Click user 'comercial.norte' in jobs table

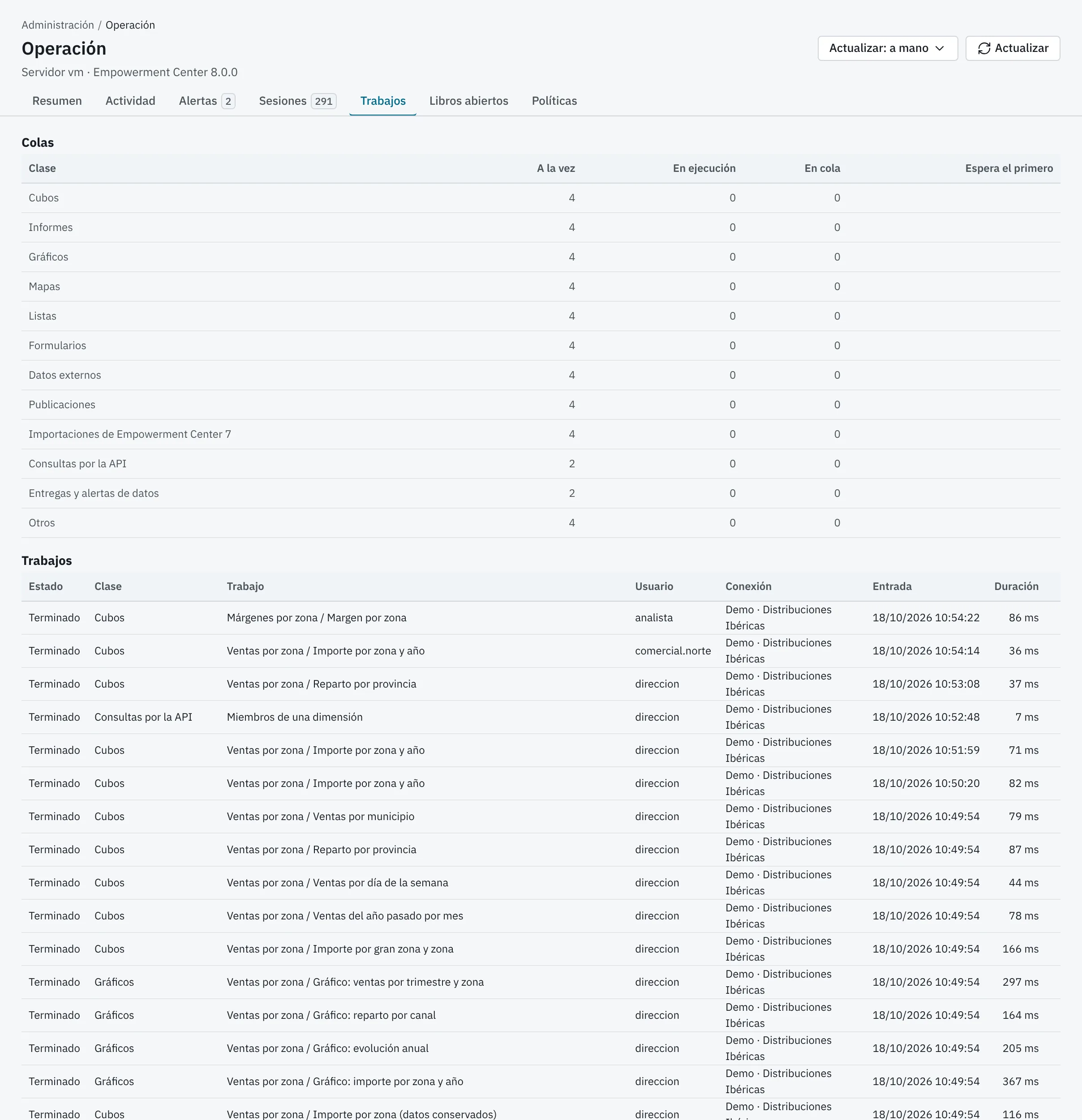[673, 651]
